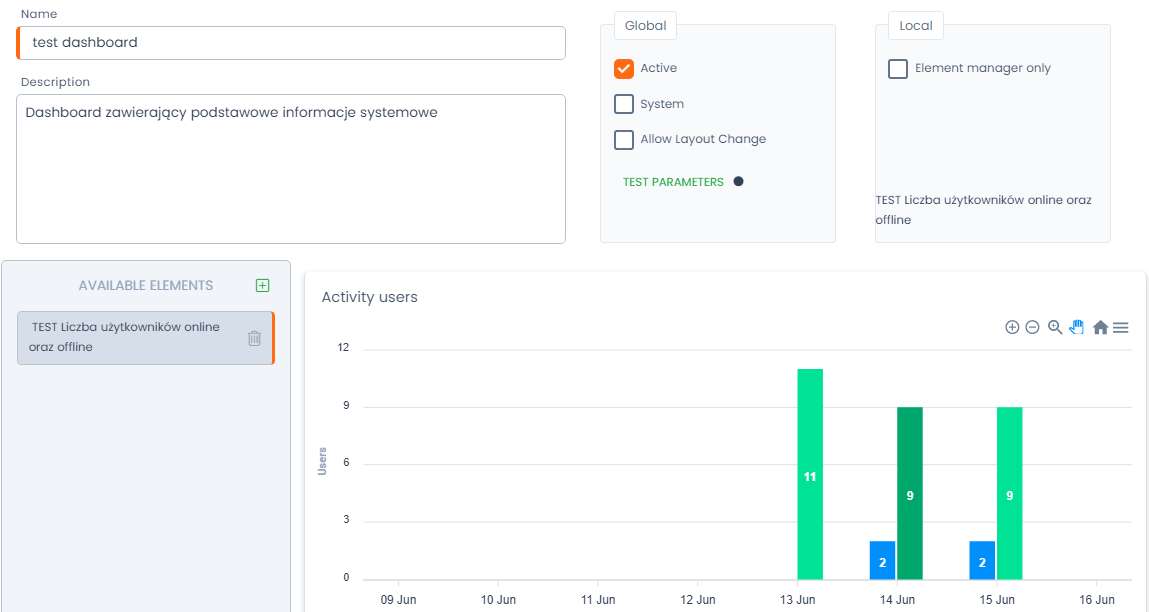
Task: Reset chart zoom with home icon
Action: coord(1100,327)
